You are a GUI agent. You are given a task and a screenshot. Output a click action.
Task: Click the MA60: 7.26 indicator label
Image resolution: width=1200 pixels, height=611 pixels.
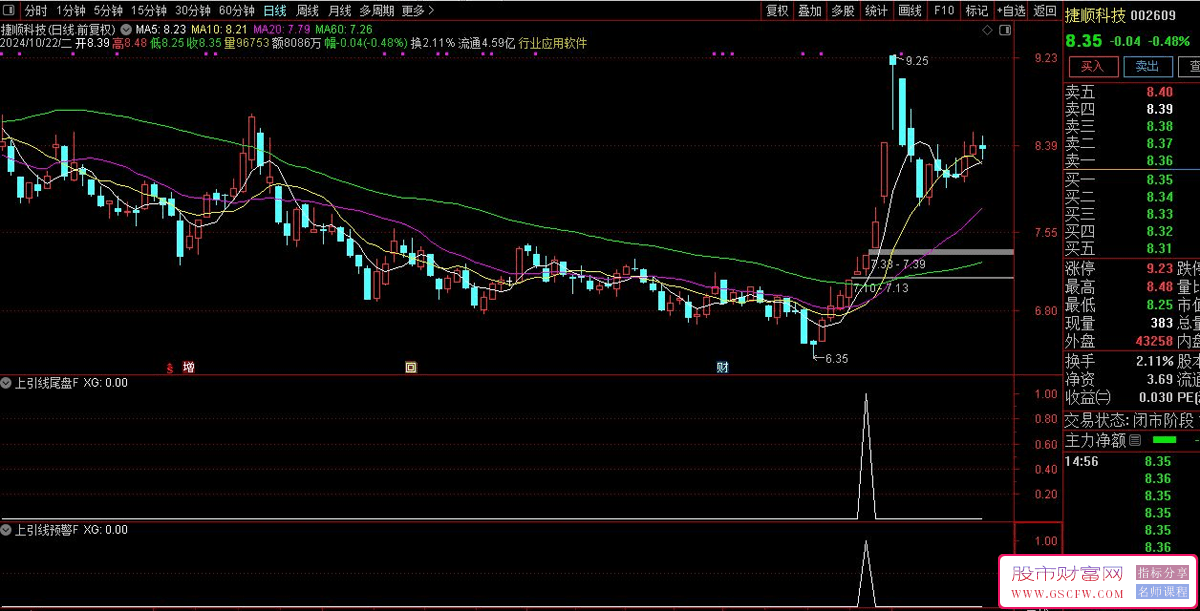pos(344,30)
